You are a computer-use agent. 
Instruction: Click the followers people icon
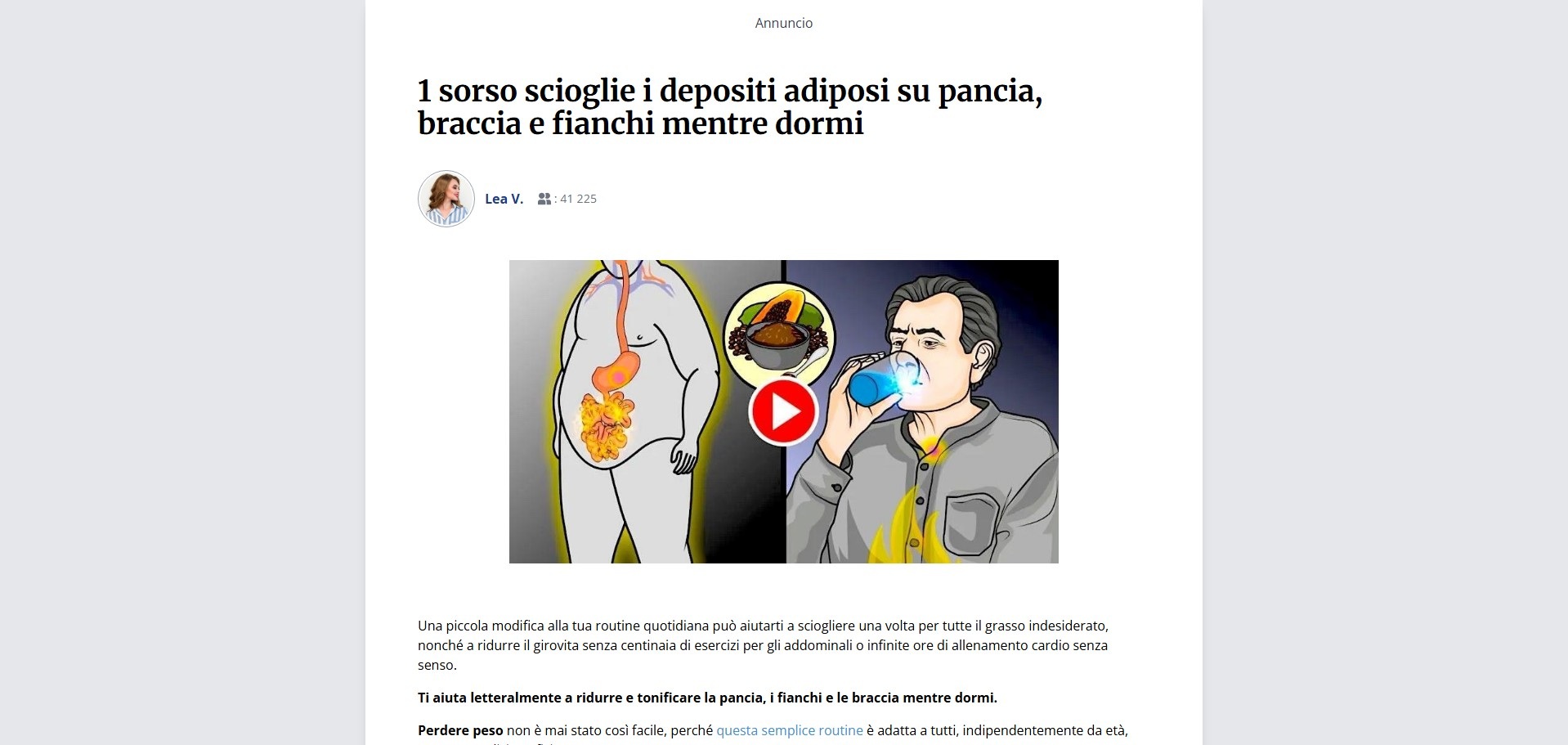point(544,199)
